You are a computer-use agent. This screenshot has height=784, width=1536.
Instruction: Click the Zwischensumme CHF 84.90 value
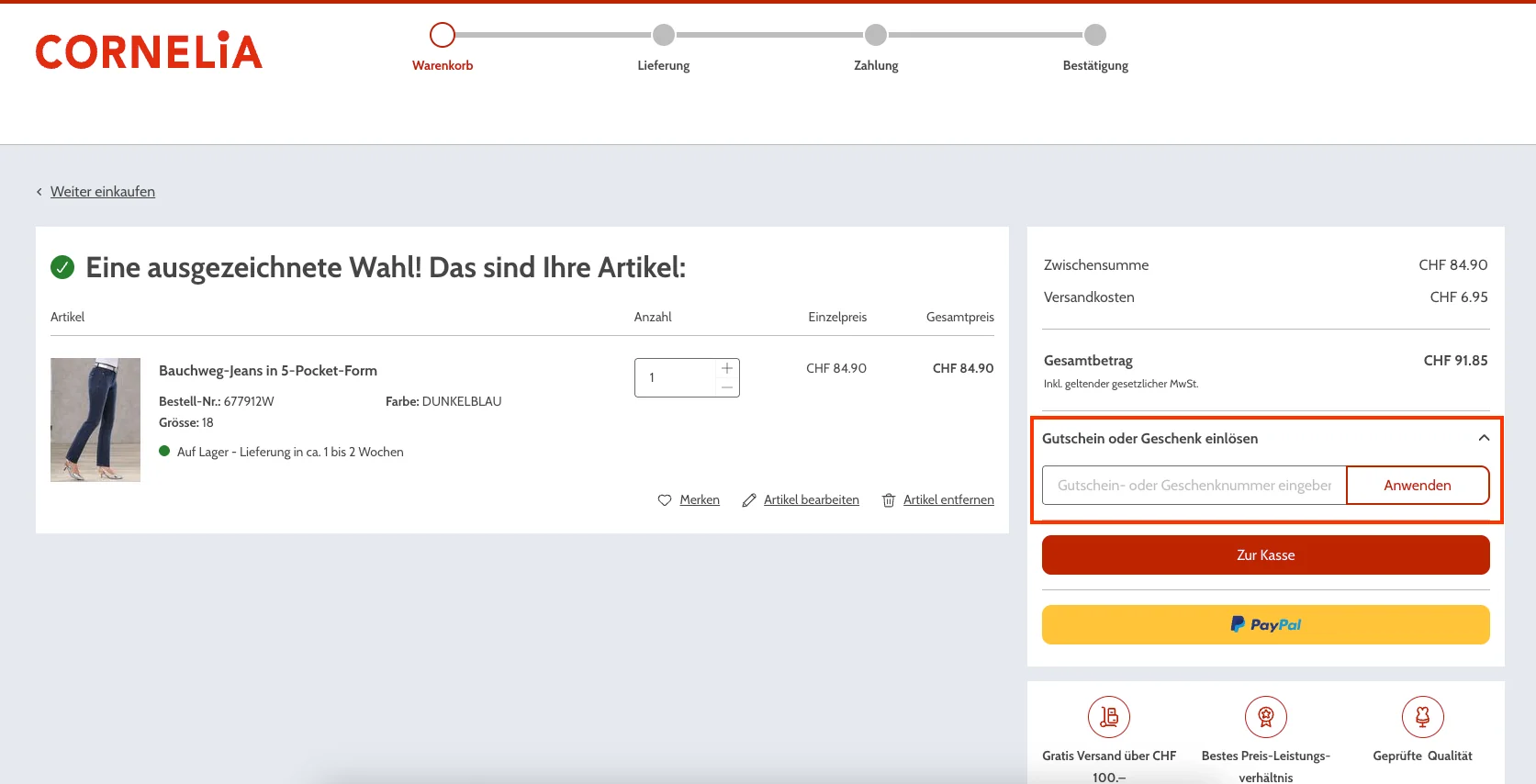[1453, 264]
